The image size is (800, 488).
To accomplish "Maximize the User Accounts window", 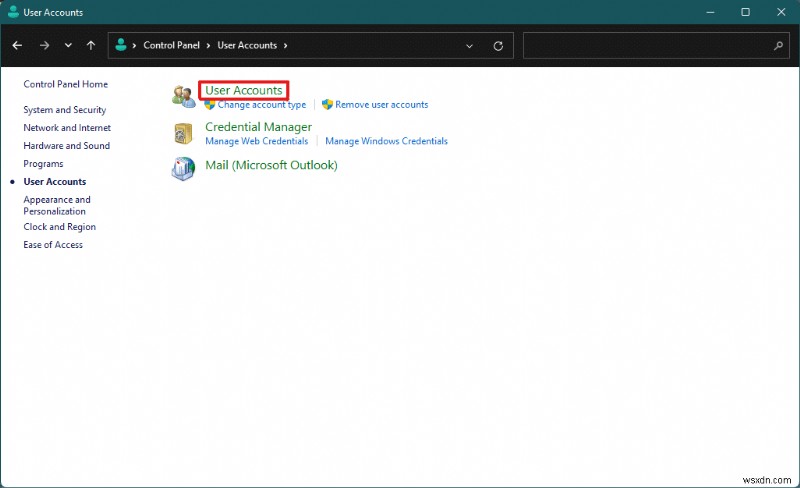I will point(745,12).
